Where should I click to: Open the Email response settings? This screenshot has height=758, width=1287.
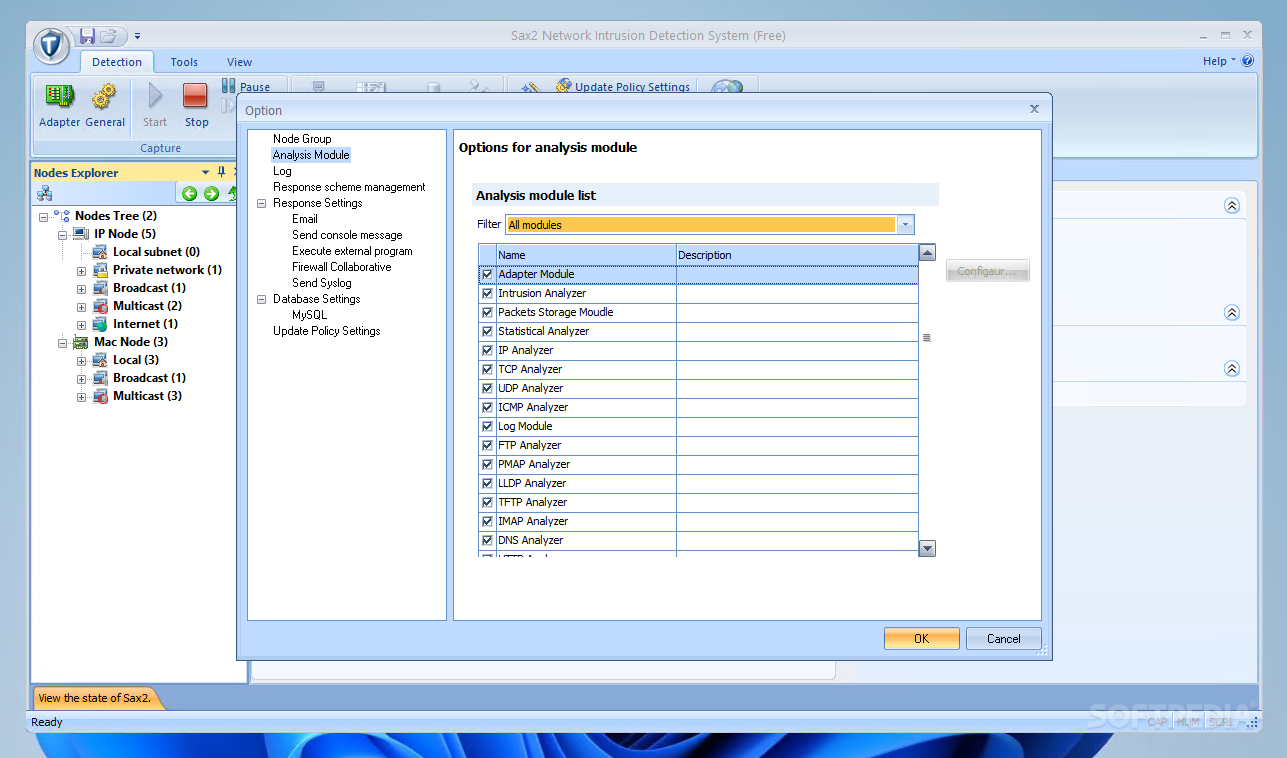point(305,219)
